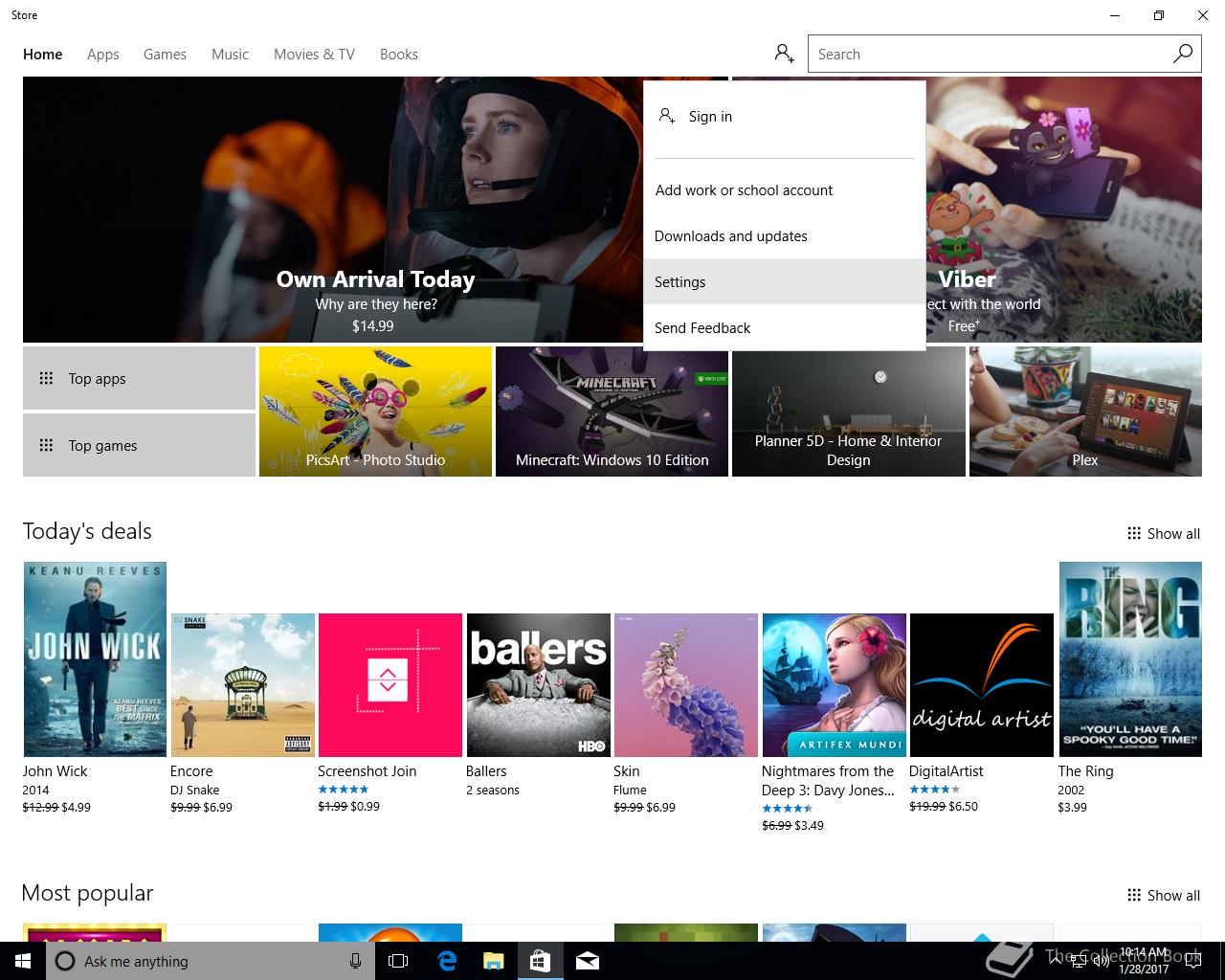Click the Screenshot Join title text

367,771
